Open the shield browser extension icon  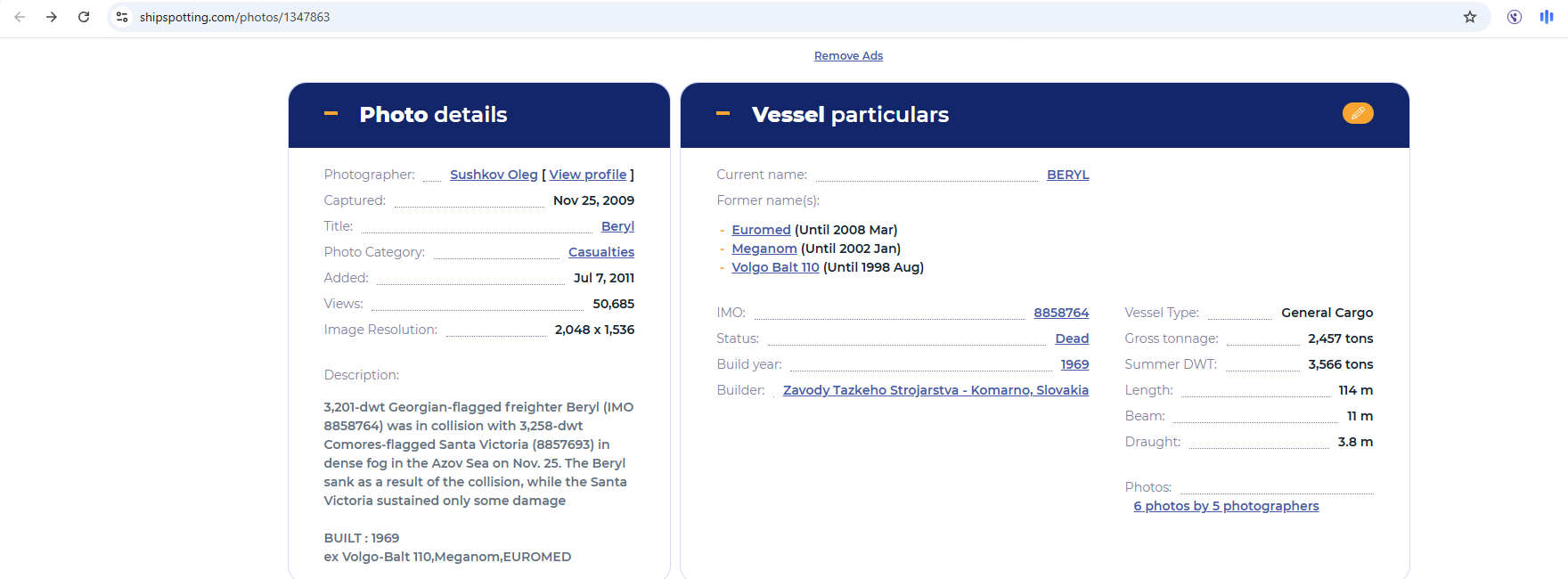coord(1514,17)
